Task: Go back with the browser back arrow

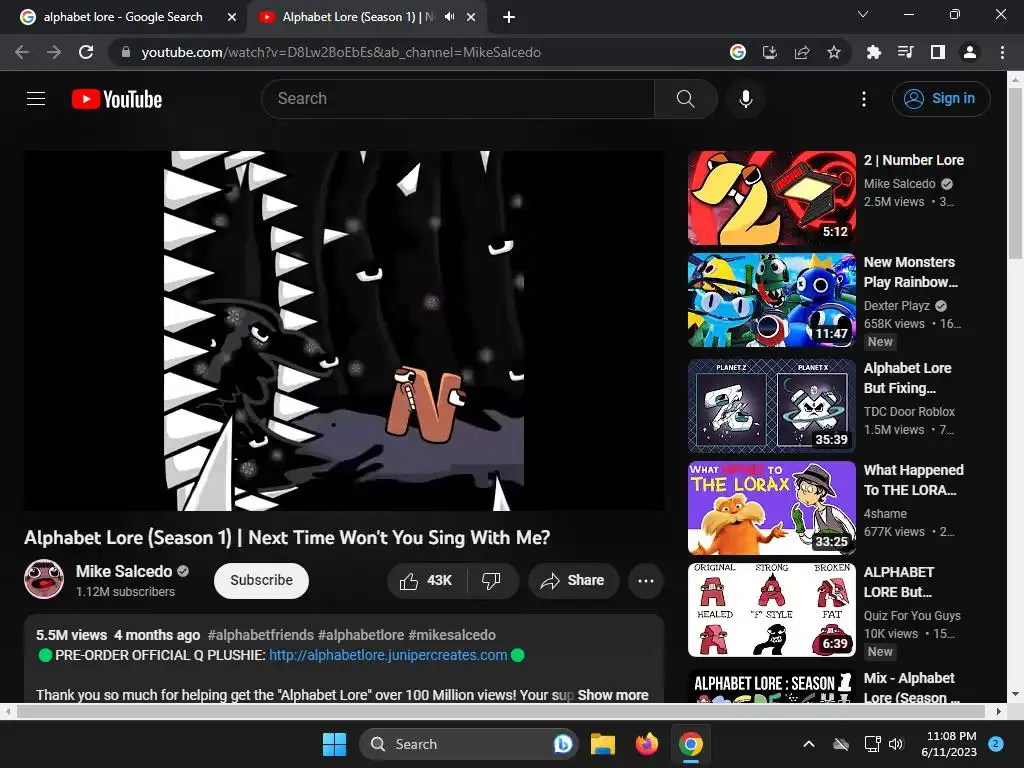Action: 22,52
